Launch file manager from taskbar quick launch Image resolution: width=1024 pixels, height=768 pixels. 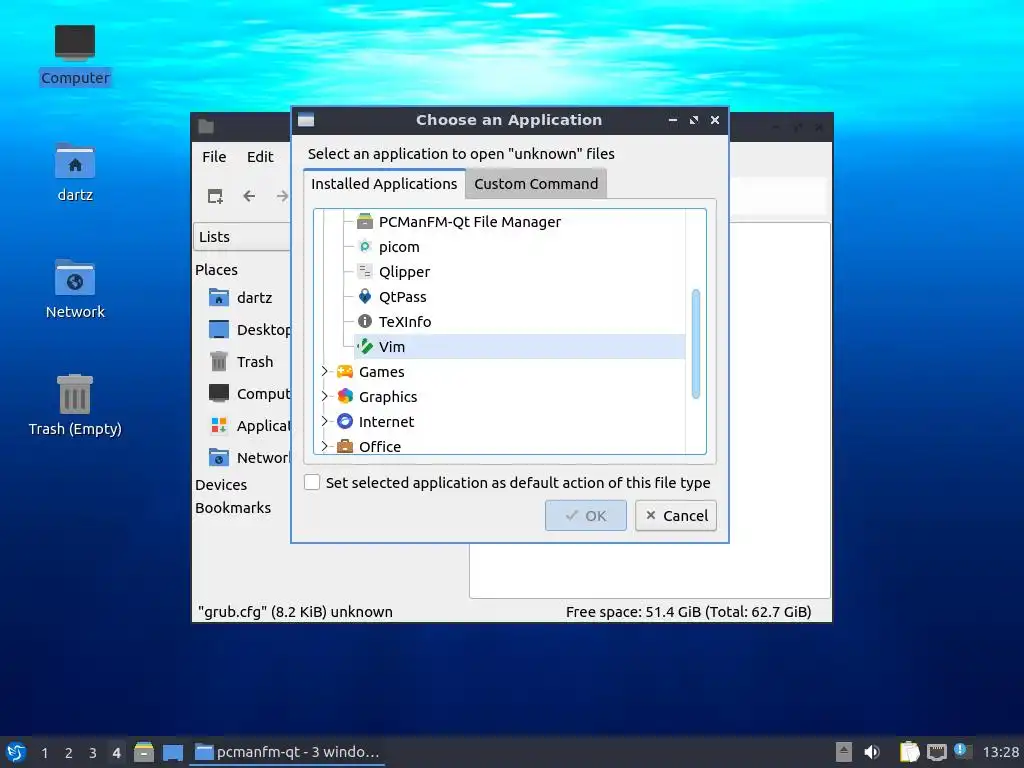[x=144, y=752]
